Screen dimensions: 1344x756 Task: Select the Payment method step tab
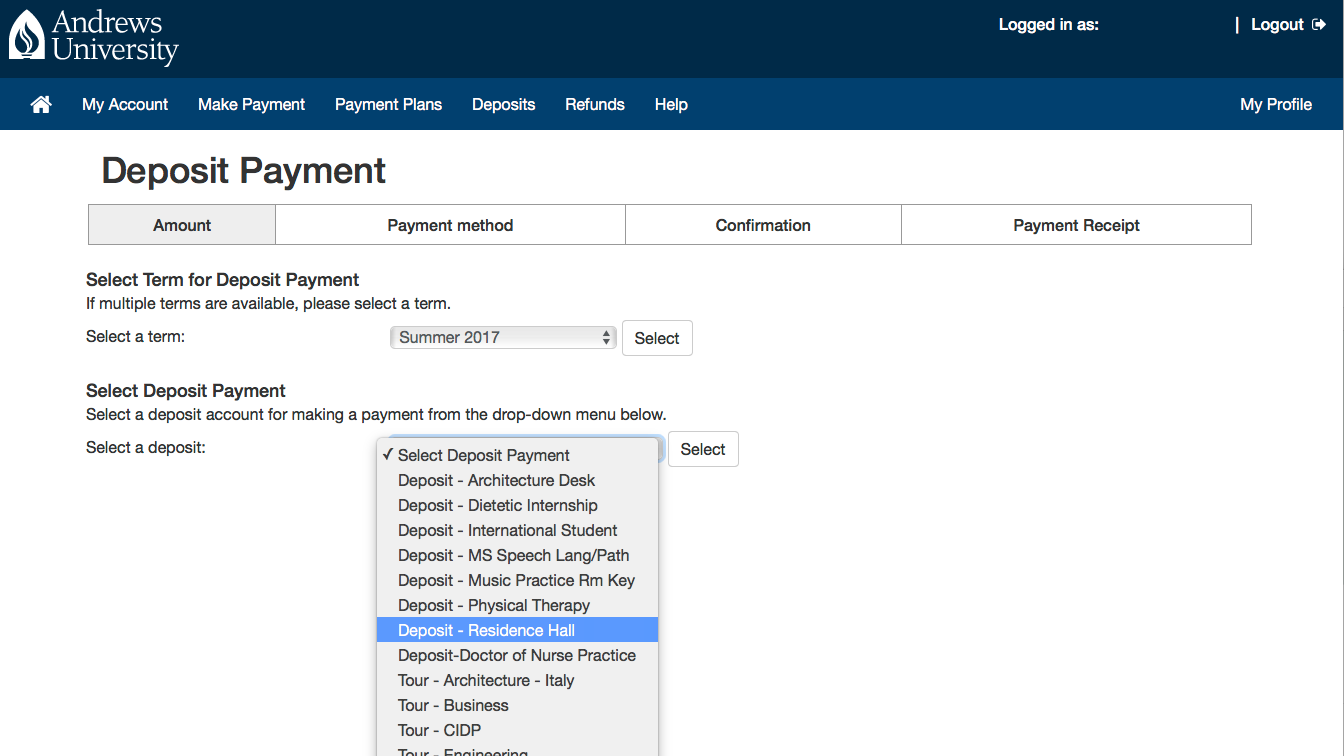(450, 225)
